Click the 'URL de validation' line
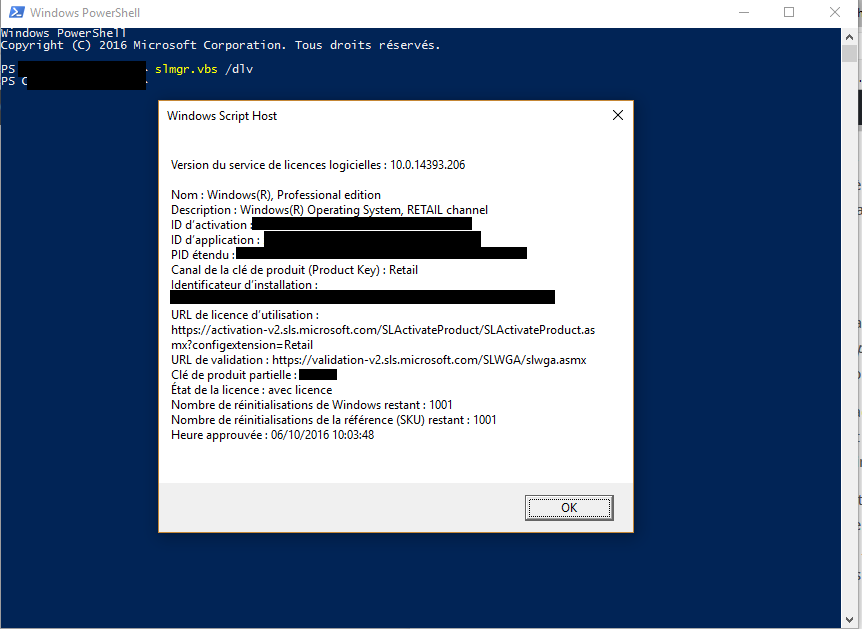 point(379,360)
